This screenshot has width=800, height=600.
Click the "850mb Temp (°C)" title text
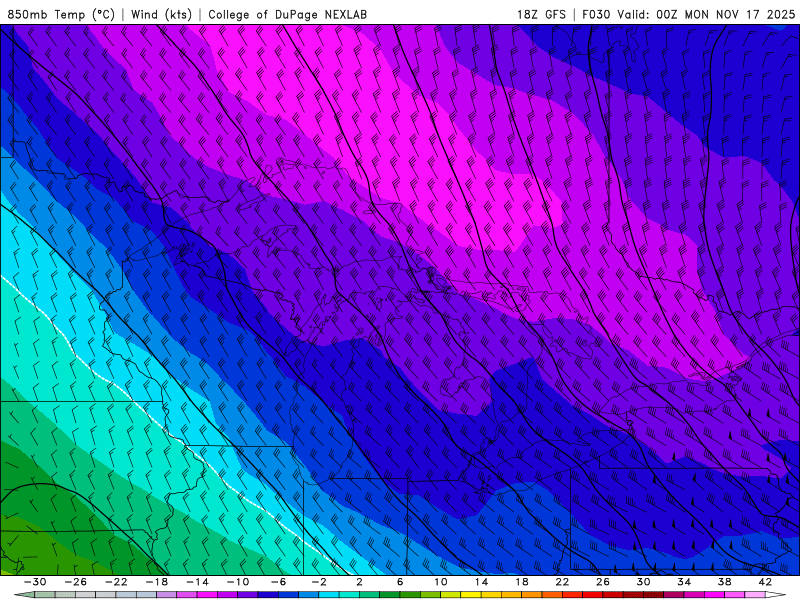(x=61, y=15)
